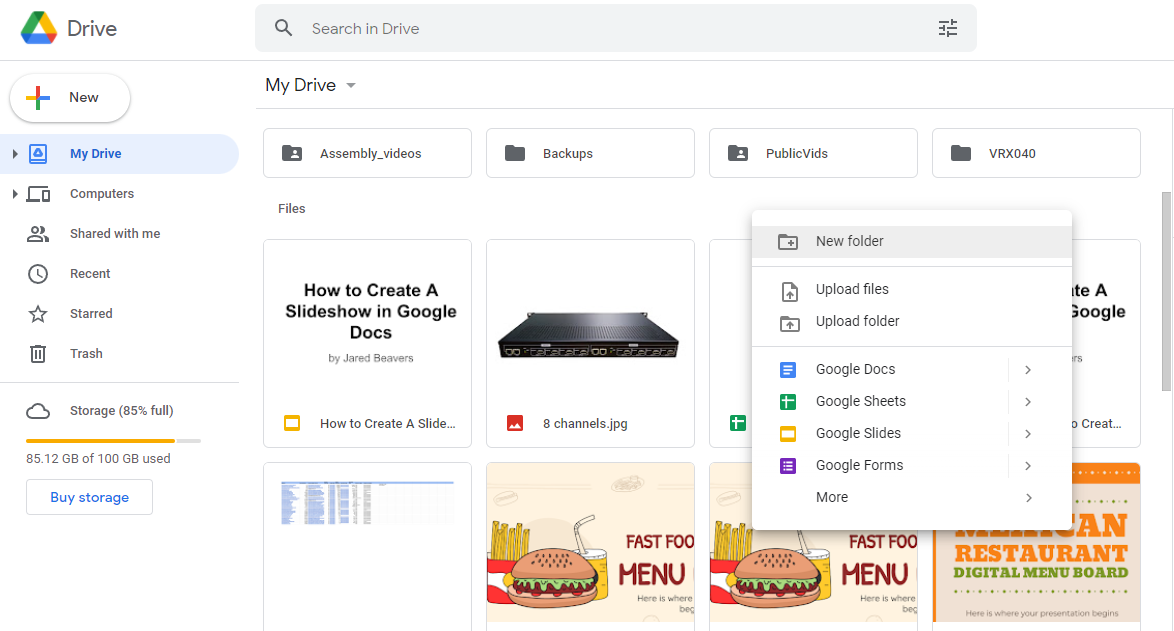This screenshot has width=1174, height=631.
Task: Click the Assembly_videos shared folder icon
Action: 292,153
